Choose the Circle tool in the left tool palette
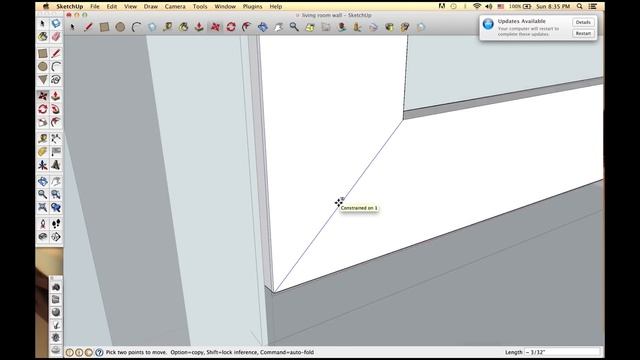 (x=42, y=67)
